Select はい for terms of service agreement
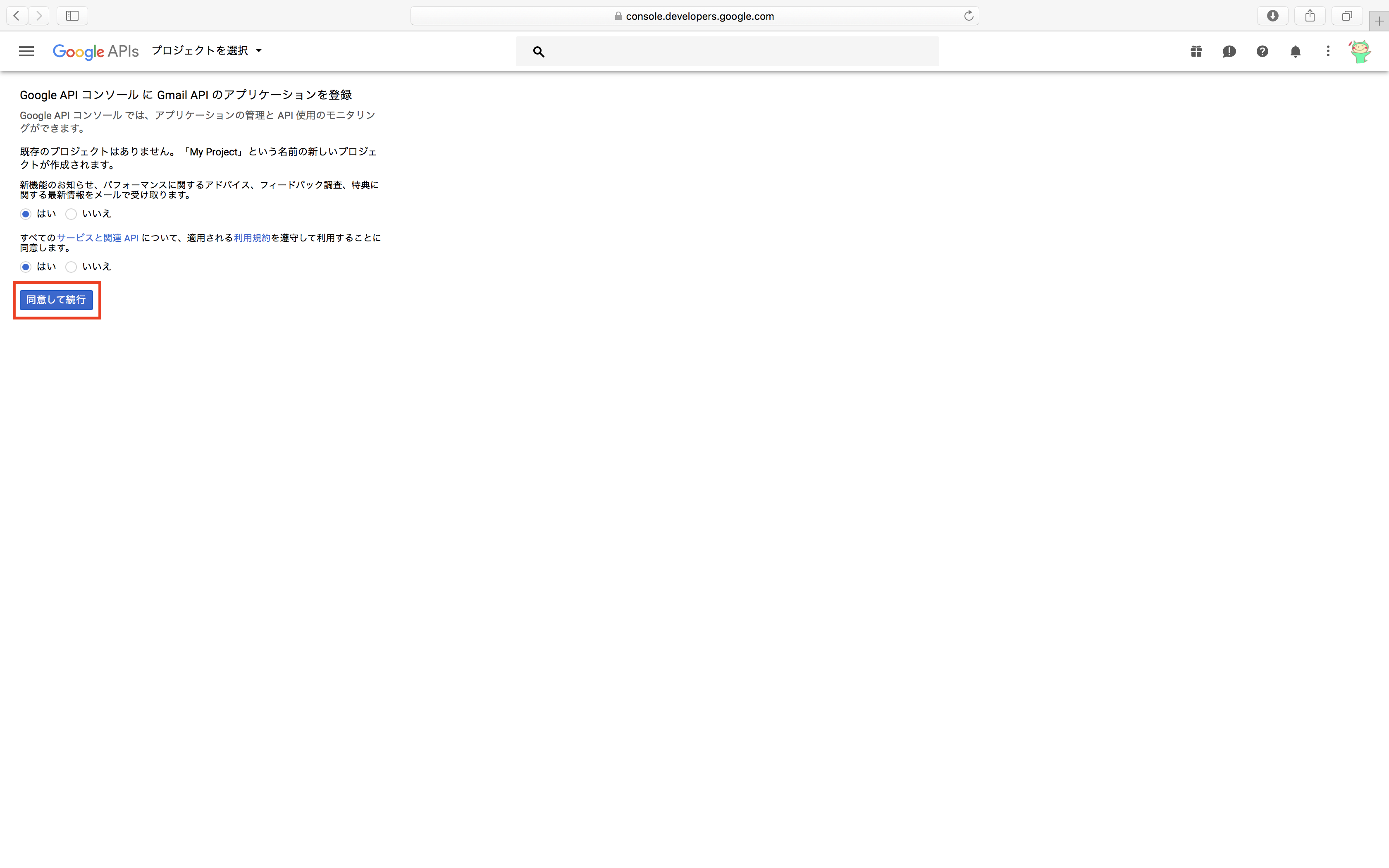The width and height of the screenshot is (1389, 868). tap(26, 267)
